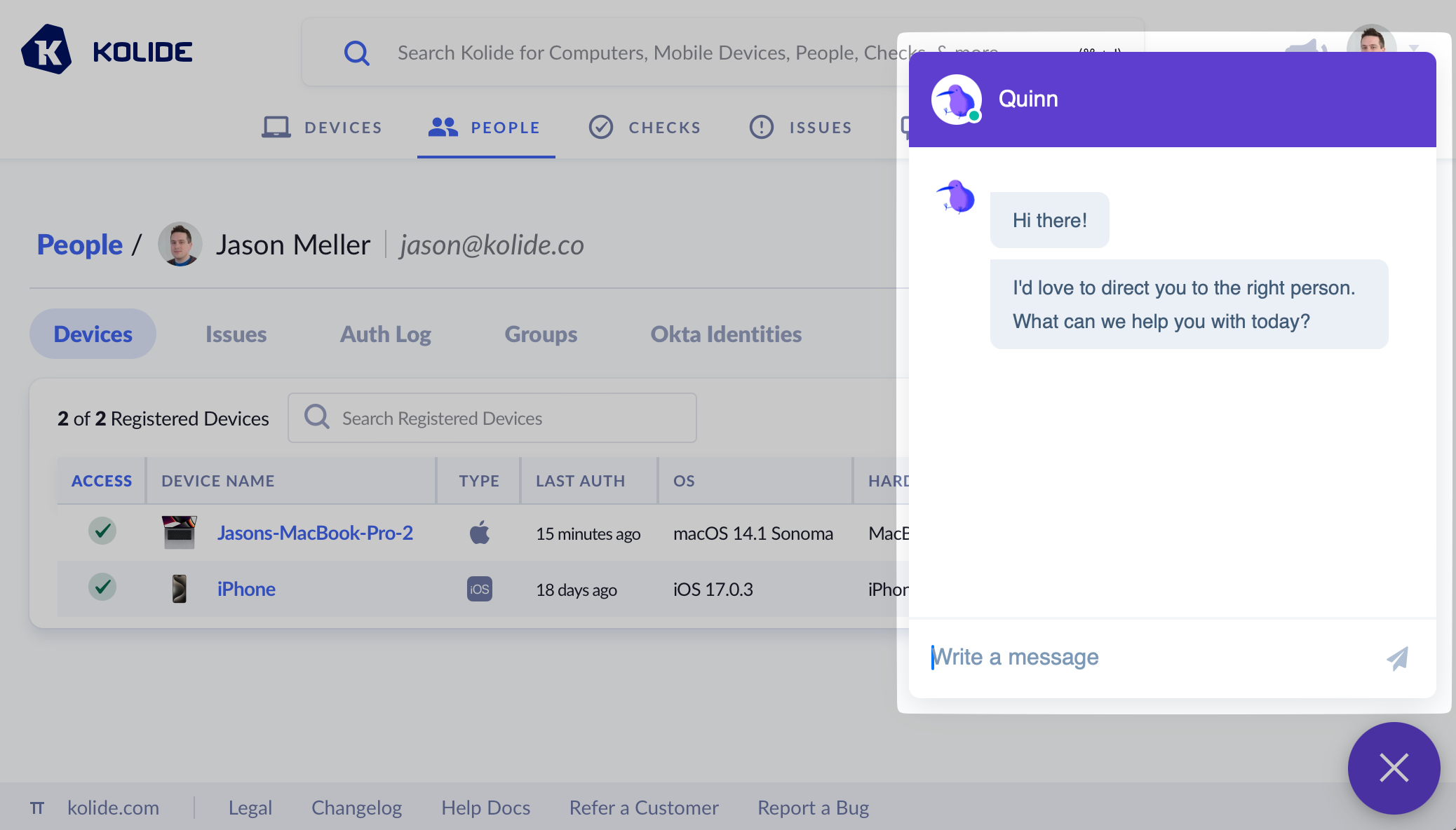Click the access checkmark for Jasons-MacBook-Pro-2

pyautogui.click(x=102, y=531)
